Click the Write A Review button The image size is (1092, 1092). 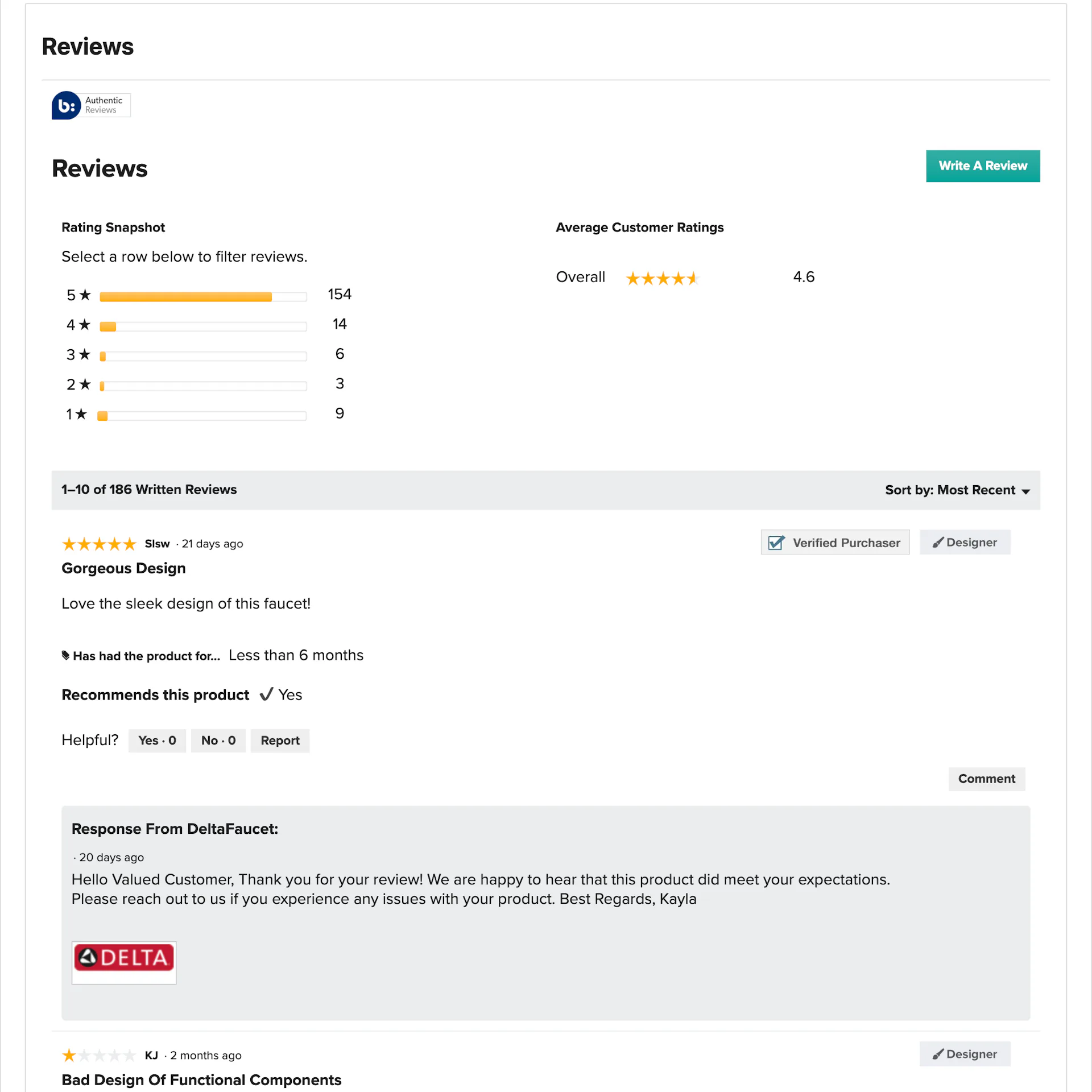point(983,166)
